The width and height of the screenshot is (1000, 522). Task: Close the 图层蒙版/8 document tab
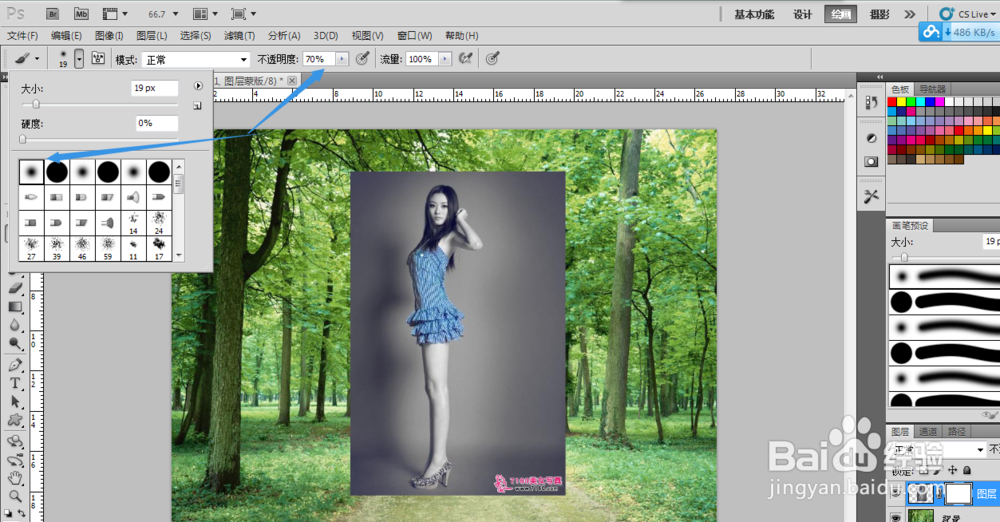(291, 80)
